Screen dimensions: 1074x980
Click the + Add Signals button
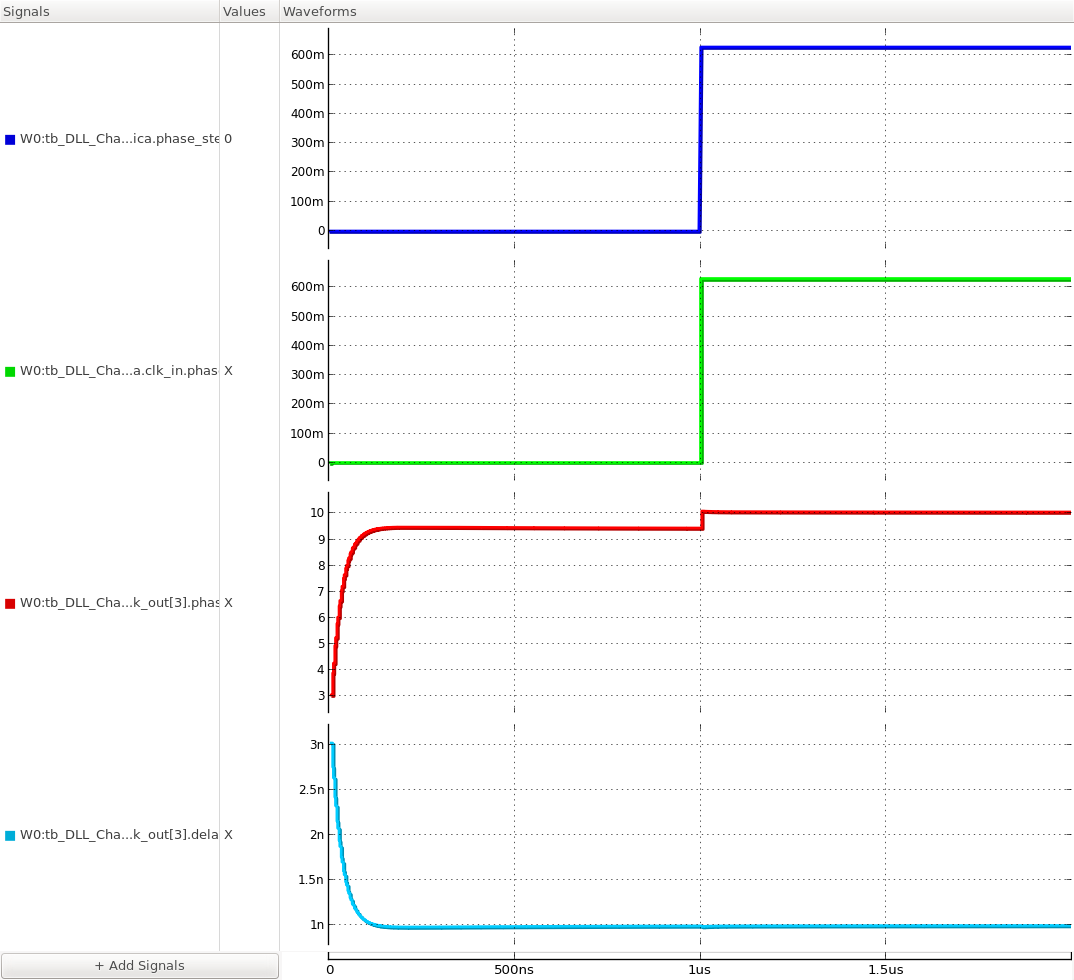tap(139, 966)
